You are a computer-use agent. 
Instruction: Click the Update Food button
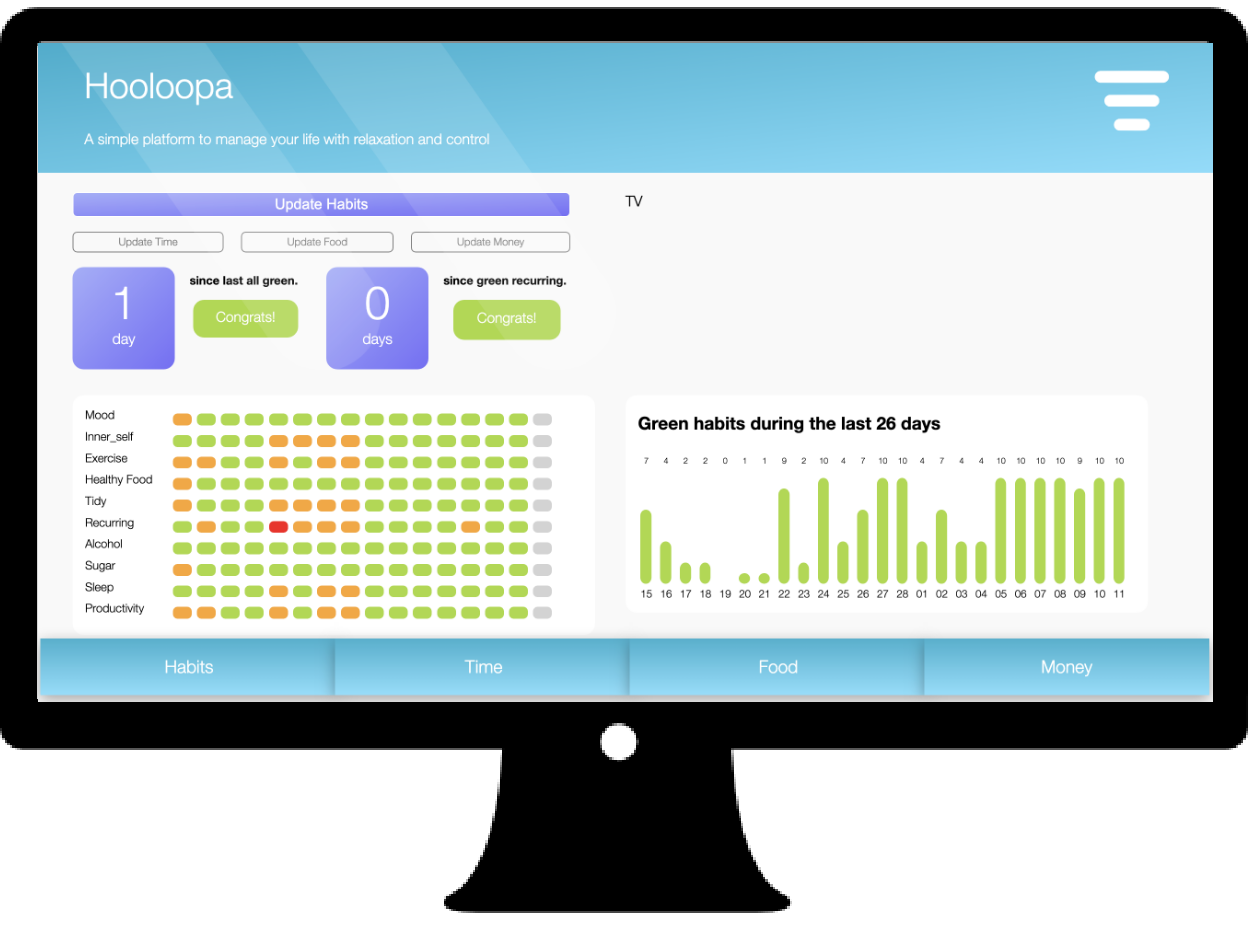(317, 242)
